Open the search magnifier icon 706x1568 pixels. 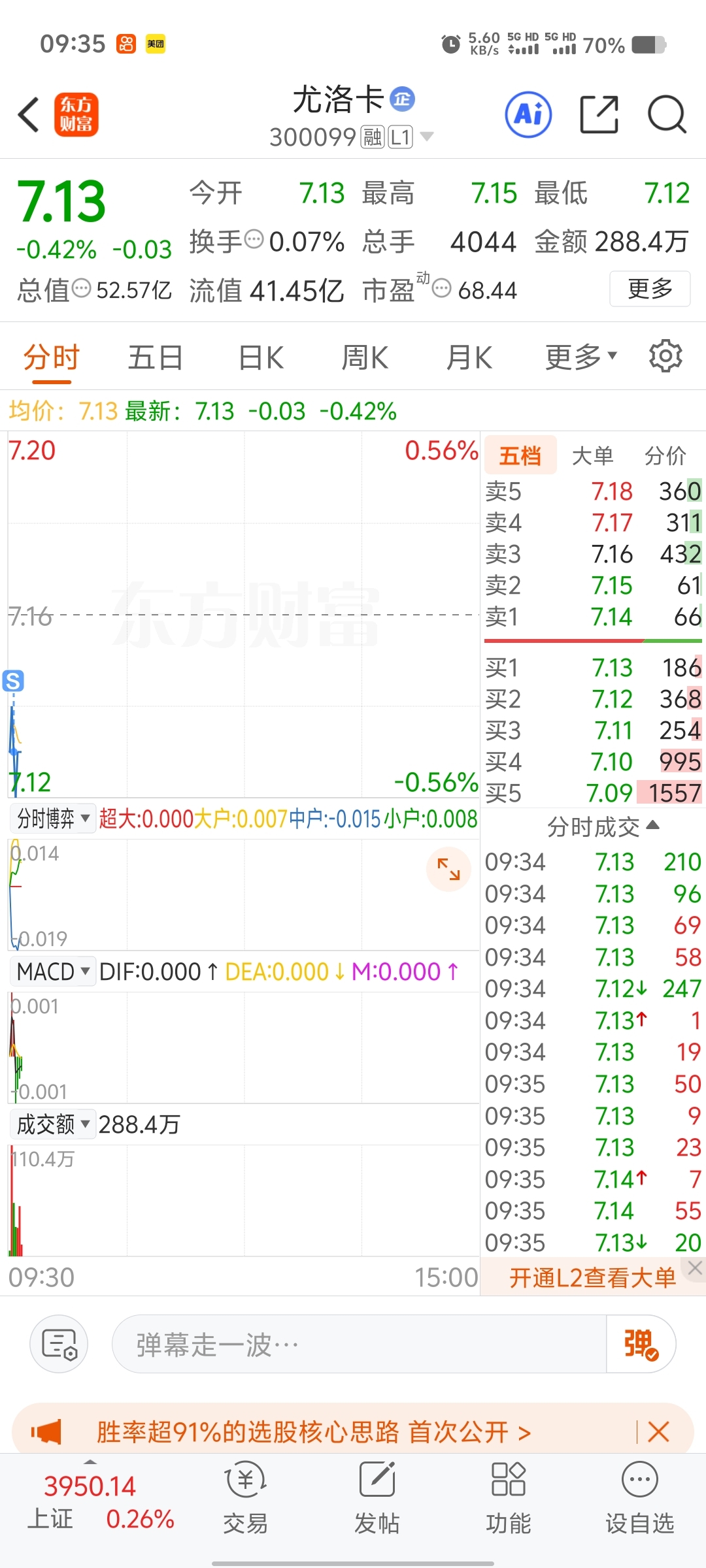click(667, 114)
